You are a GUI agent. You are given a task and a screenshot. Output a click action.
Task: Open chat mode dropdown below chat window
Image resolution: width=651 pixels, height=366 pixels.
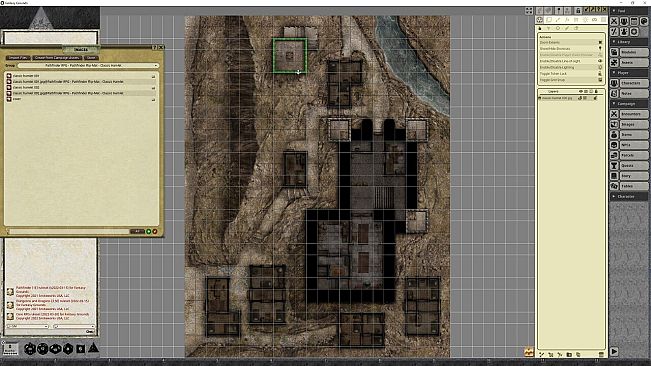coord(28,327)
